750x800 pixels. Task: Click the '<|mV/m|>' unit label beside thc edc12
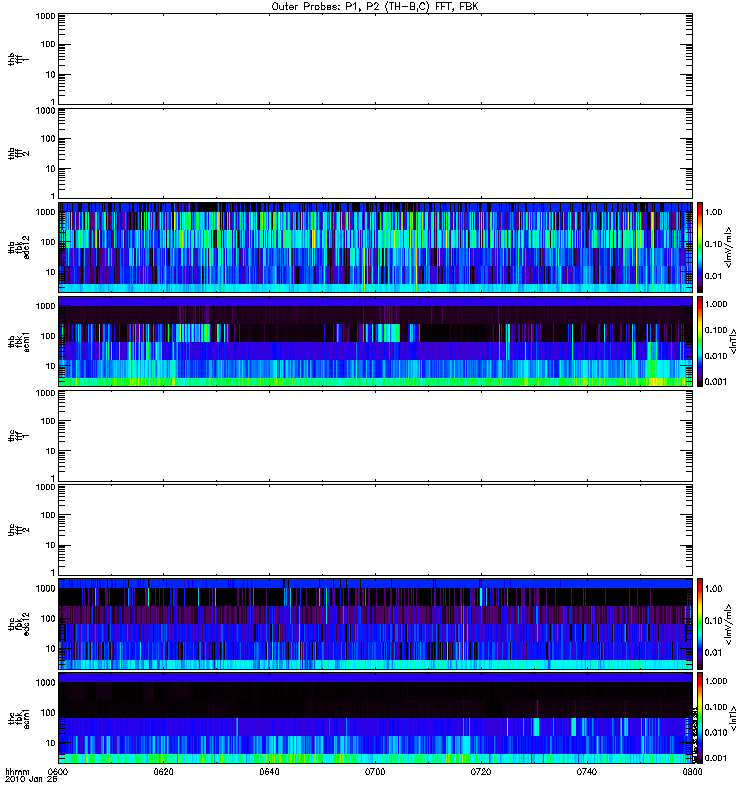pos(729,624)
